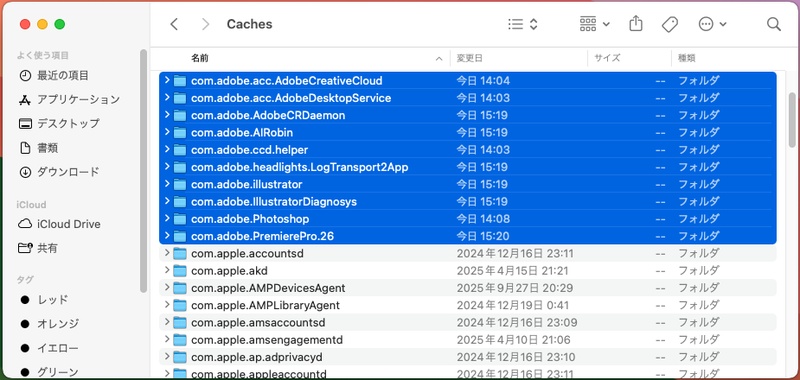Select the com.apple.akd name text
Viewport: 800px width, 380px height.
point(229,271)
